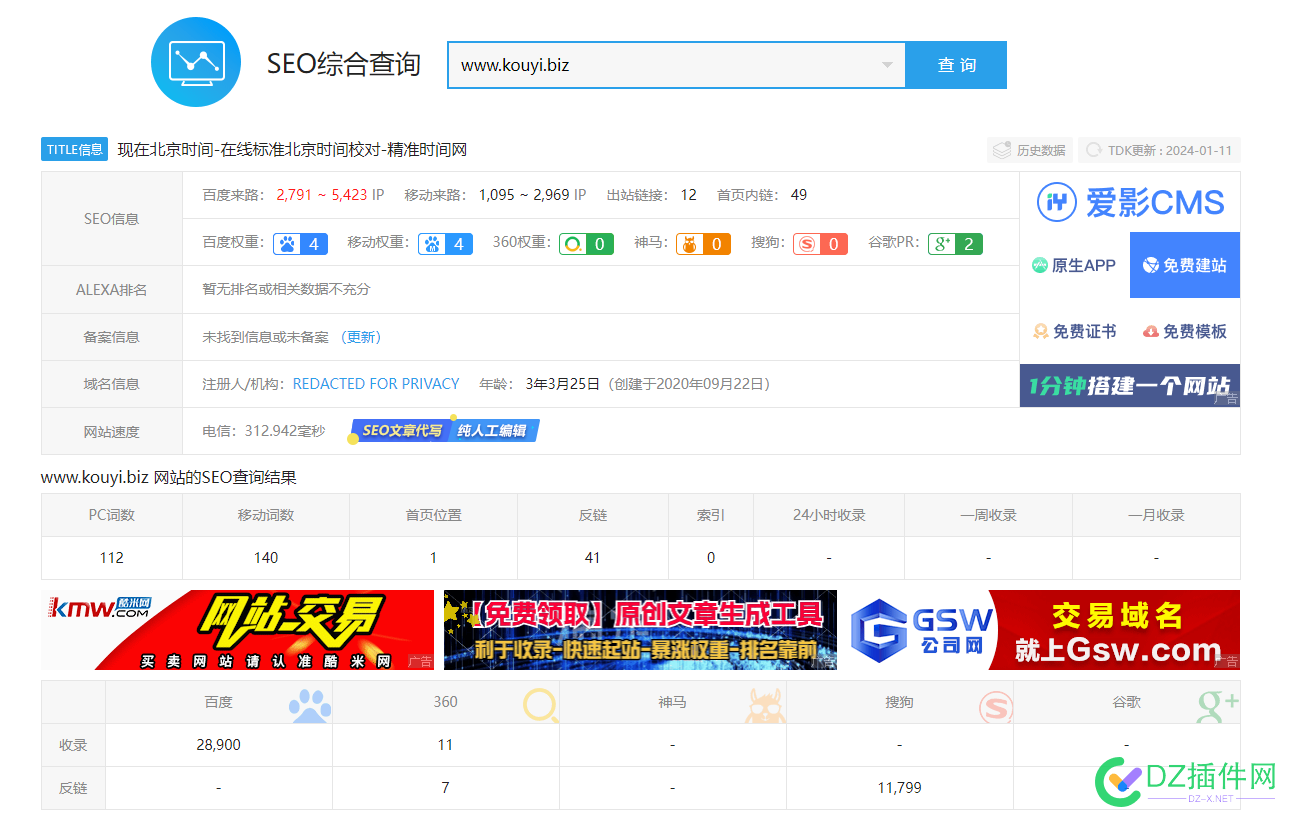Click mobile traffic 1,095 ~ 2,969 value
The width and height of the screenshot is (1295, 822).
pyautogui.click(x=524, y=195)
